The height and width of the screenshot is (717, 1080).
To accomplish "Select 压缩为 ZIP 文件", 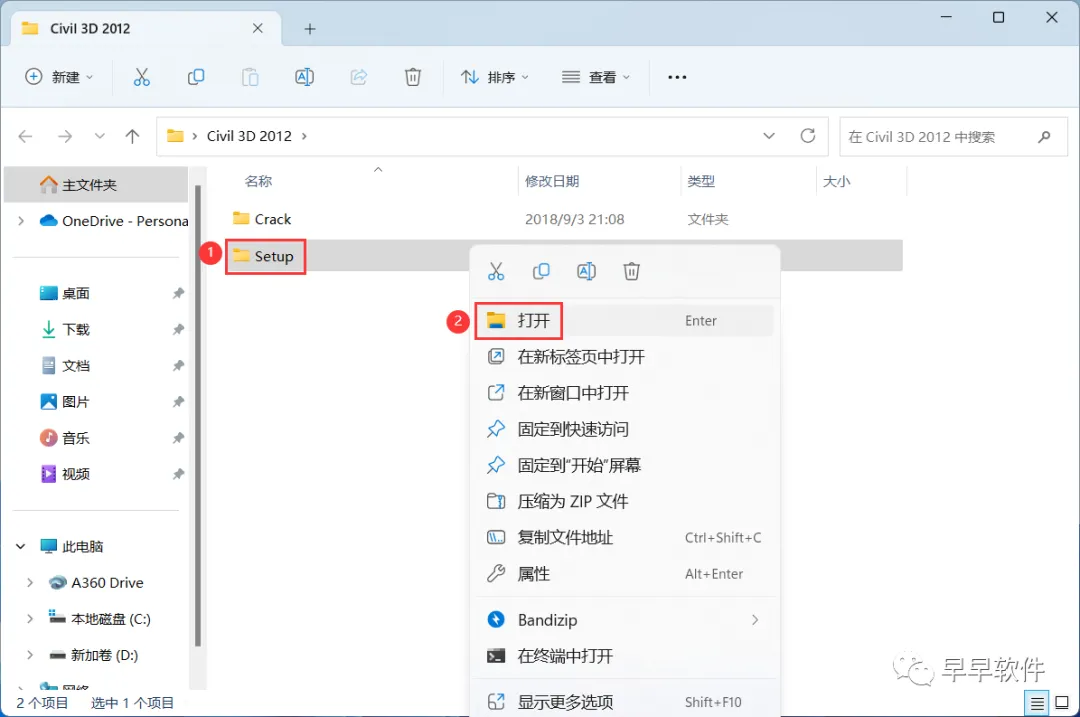I will tap(625, 501).
